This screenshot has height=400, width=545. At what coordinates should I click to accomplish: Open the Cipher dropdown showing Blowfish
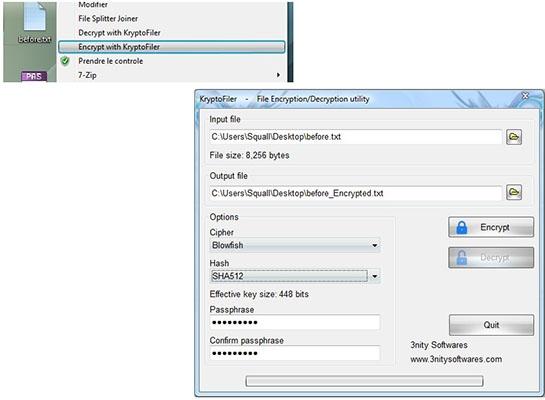point(295,245)
